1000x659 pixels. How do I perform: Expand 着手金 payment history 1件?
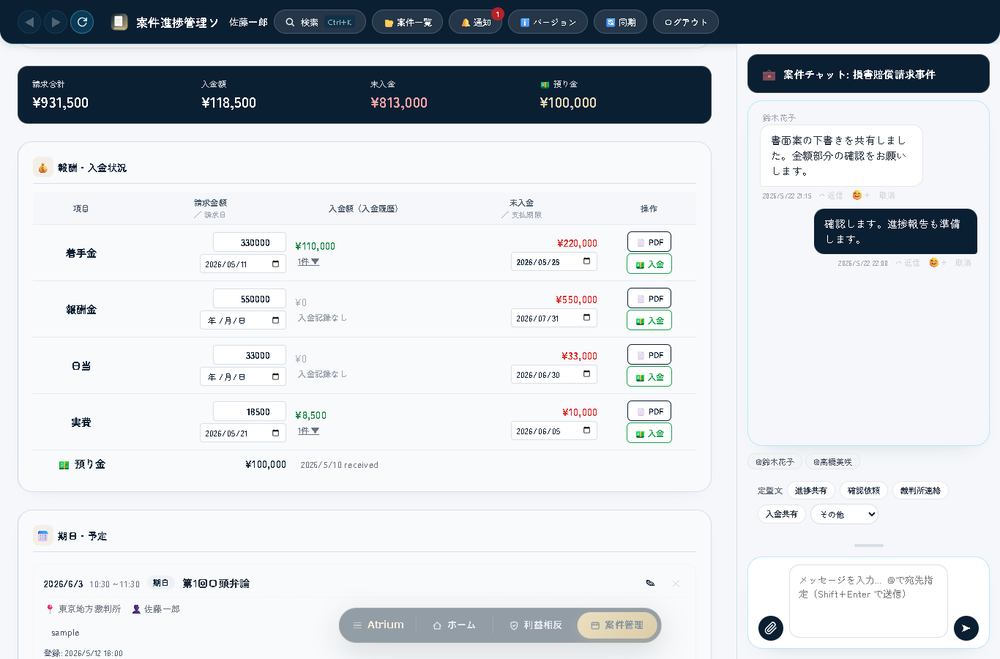pyautogui.click(x=308, y=262)
